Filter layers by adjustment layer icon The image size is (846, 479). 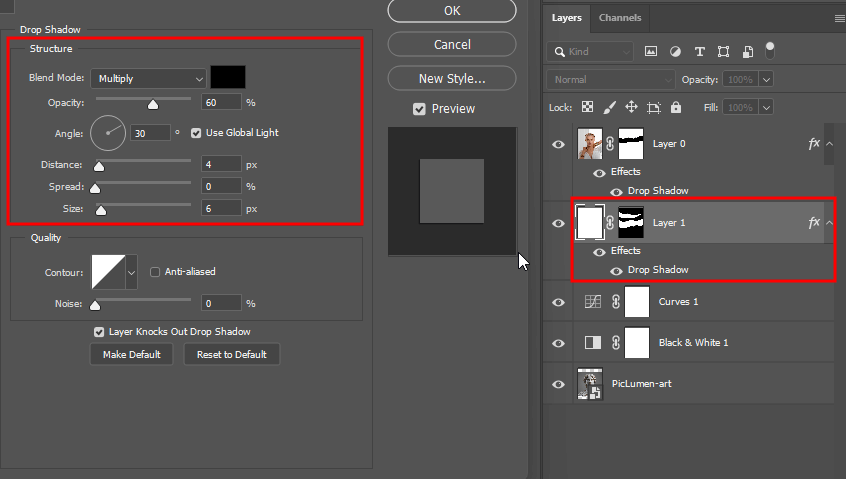(675, 52)
